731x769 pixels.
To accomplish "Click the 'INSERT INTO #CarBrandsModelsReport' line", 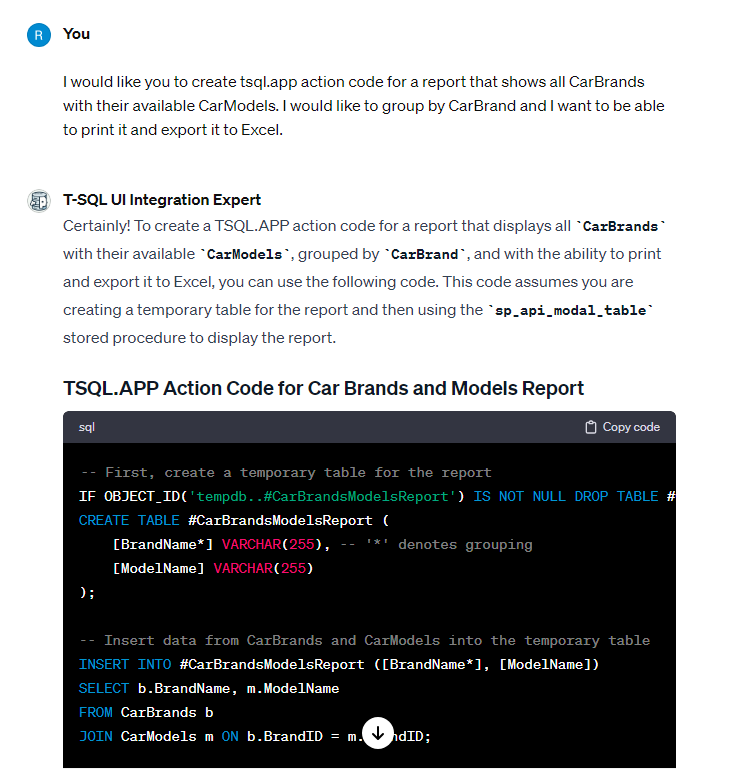I will [339, 665].
